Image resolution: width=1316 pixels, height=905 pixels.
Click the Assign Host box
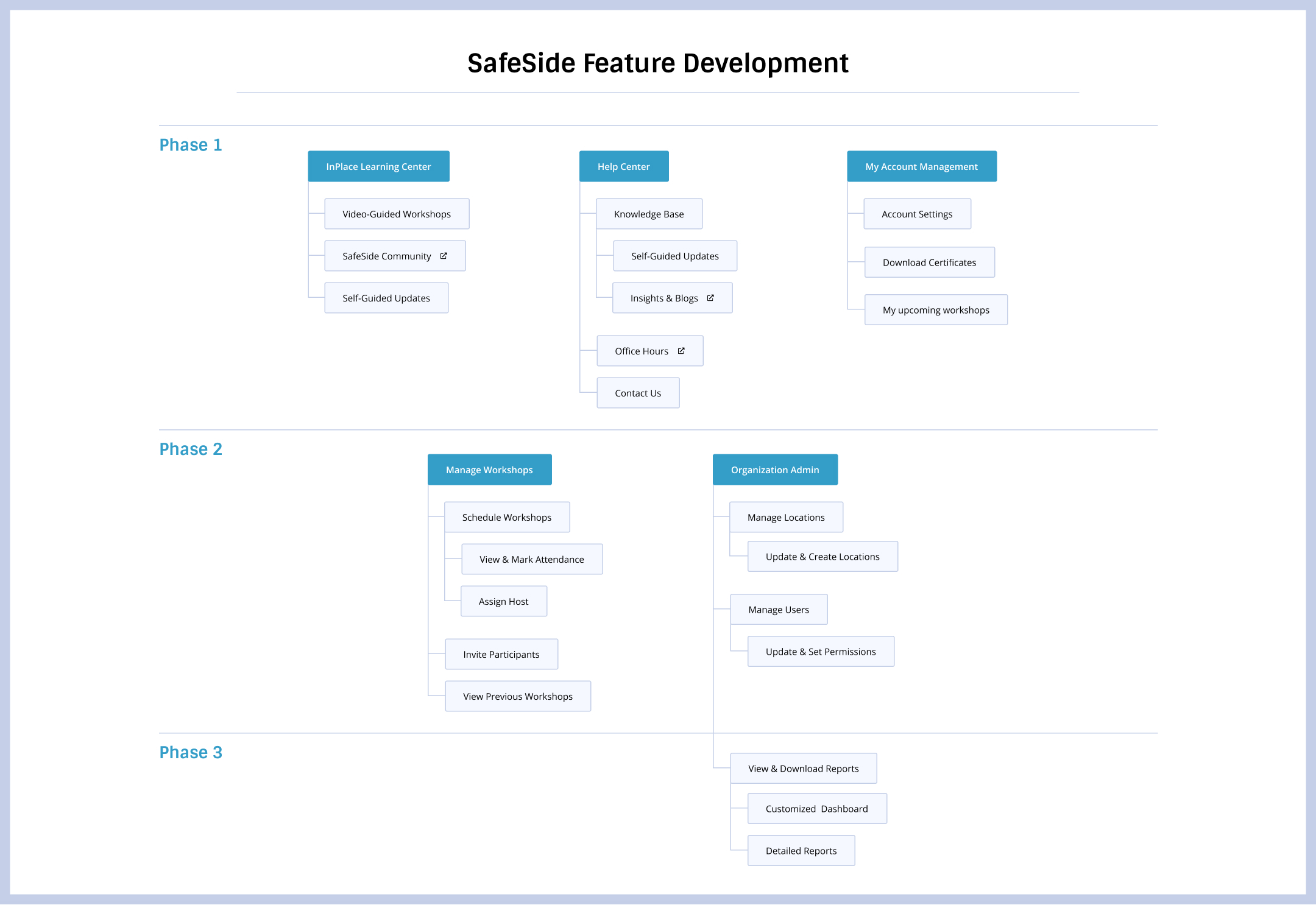click(x=504, y=601)
